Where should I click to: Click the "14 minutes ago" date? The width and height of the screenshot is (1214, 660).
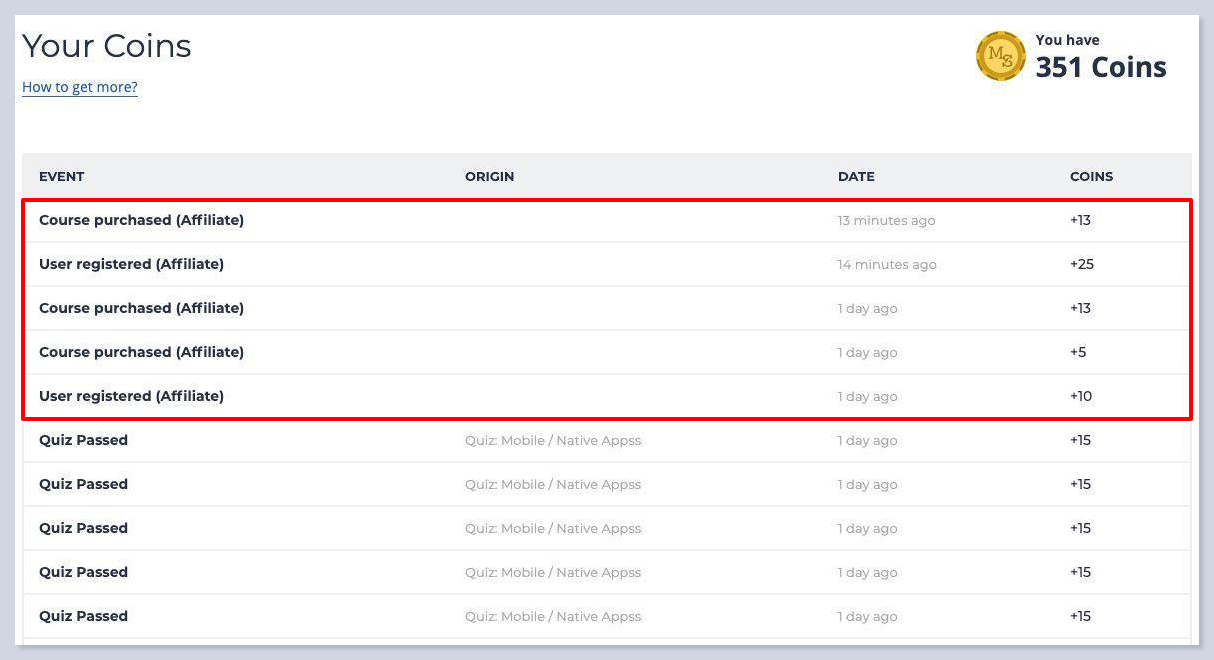tap(887, 265)
